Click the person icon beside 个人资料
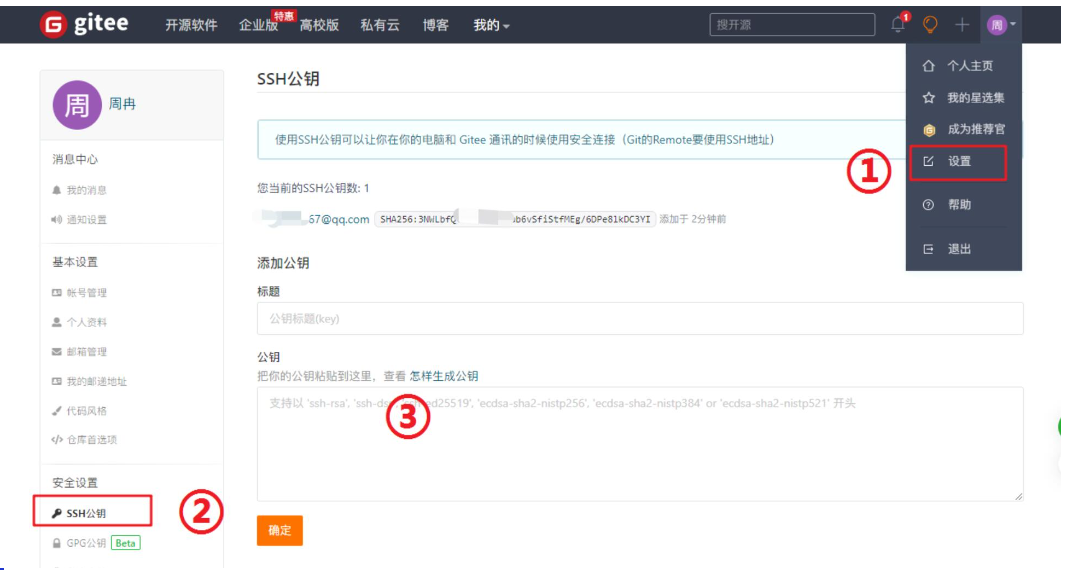 coord(56,322)
